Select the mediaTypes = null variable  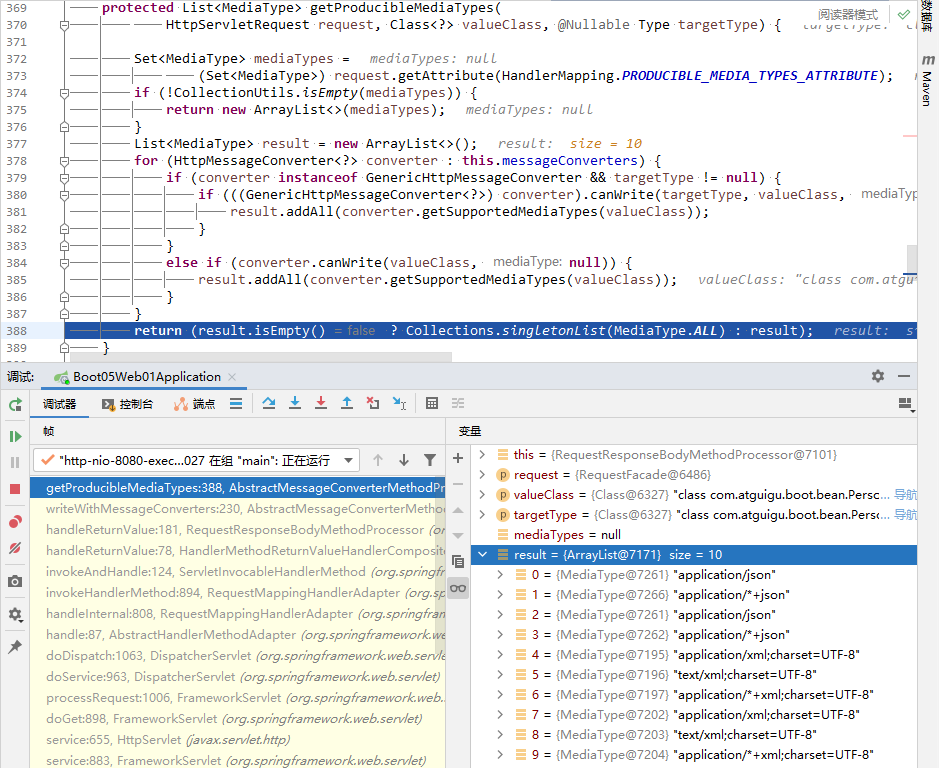tap(693, 534)
